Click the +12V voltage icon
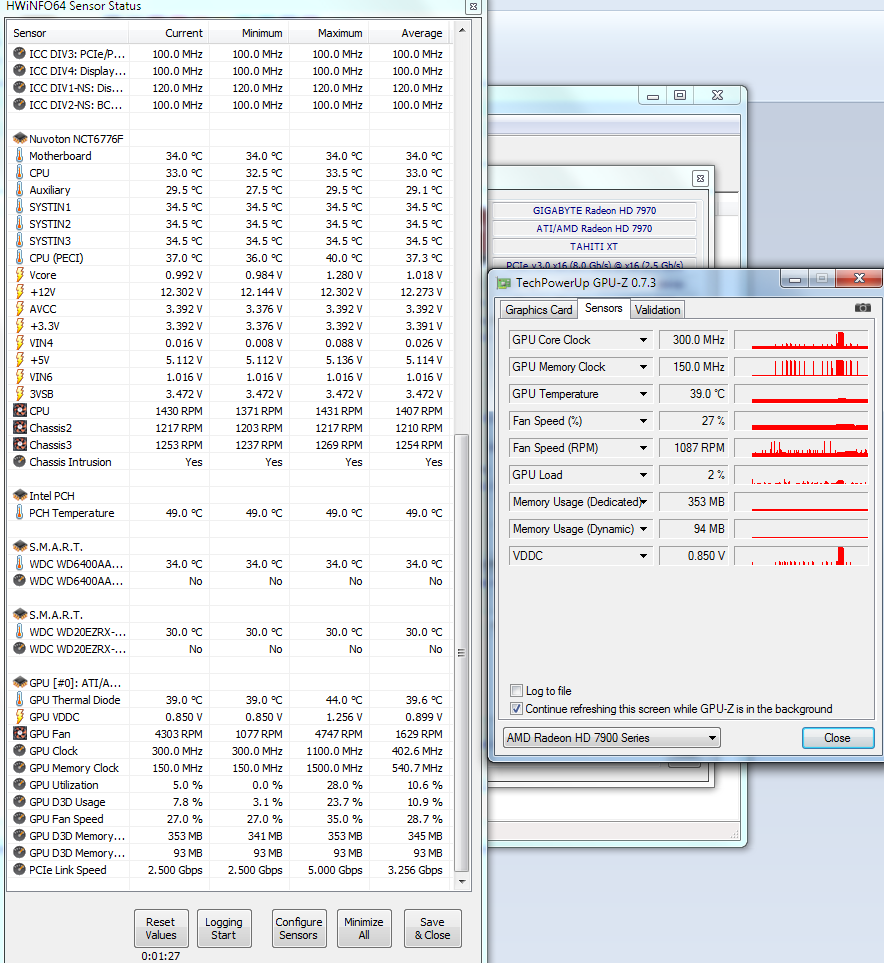This screenshot has width=884, height=963. [20, 292]
